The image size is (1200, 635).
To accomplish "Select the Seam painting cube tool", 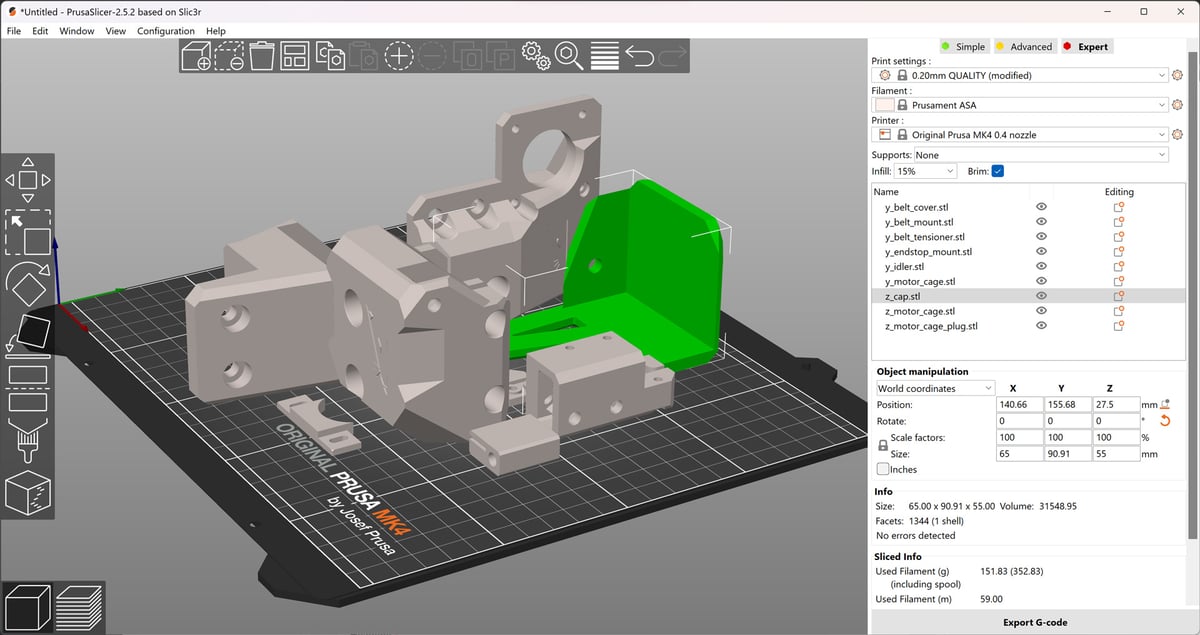I will coord(28,493).
